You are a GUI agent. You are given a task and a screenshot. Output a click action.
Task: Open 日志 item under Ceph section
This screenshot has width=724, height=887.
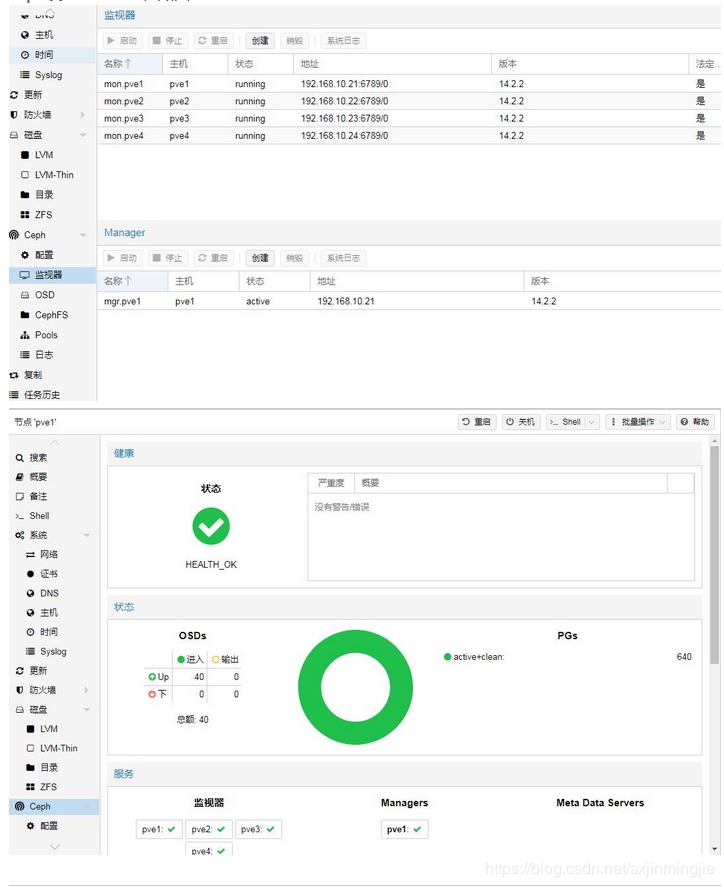tap(37, 355)
